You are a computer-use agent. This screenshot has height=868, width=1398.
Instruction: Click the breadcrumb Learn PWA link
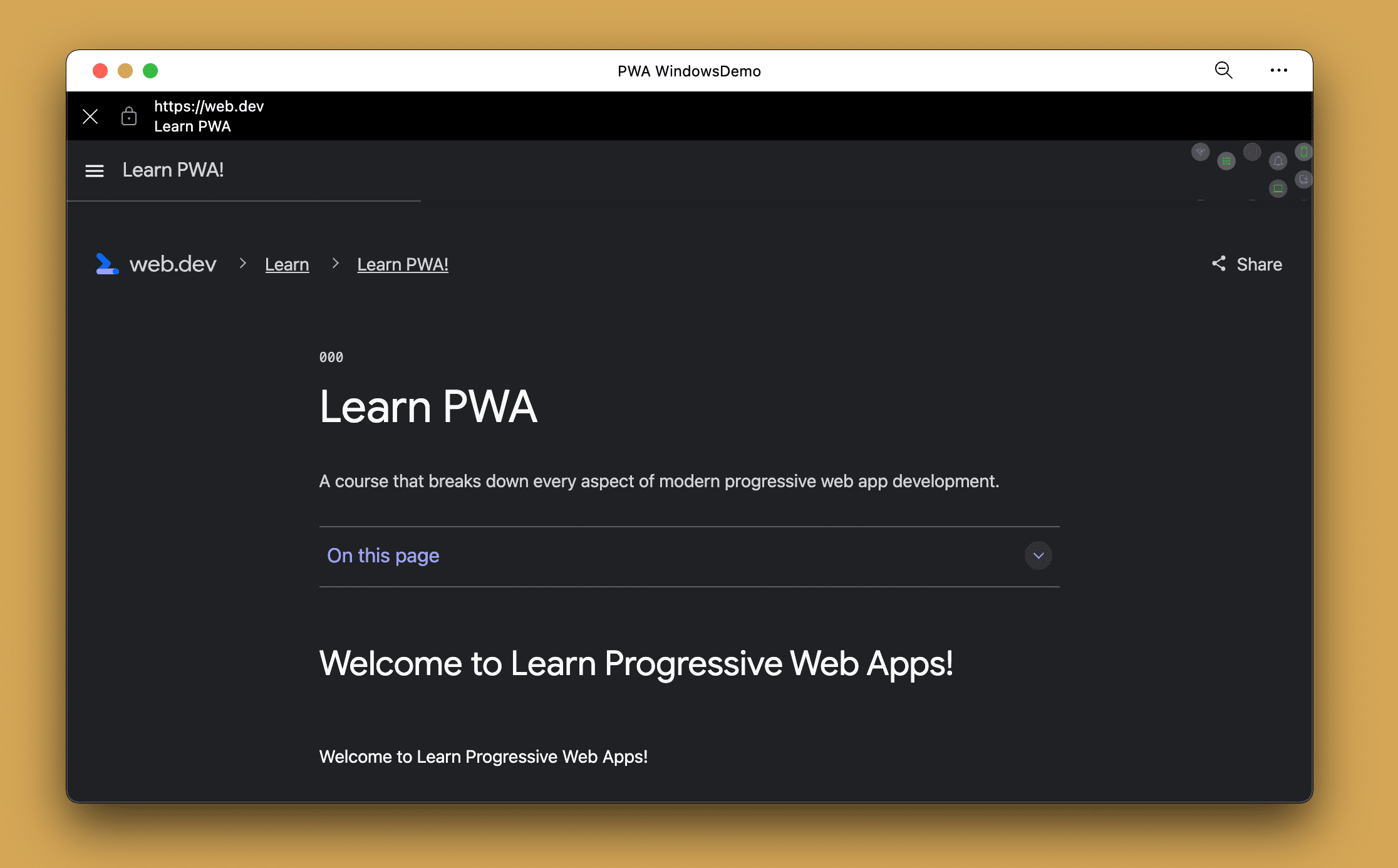(x=403, y=264)
